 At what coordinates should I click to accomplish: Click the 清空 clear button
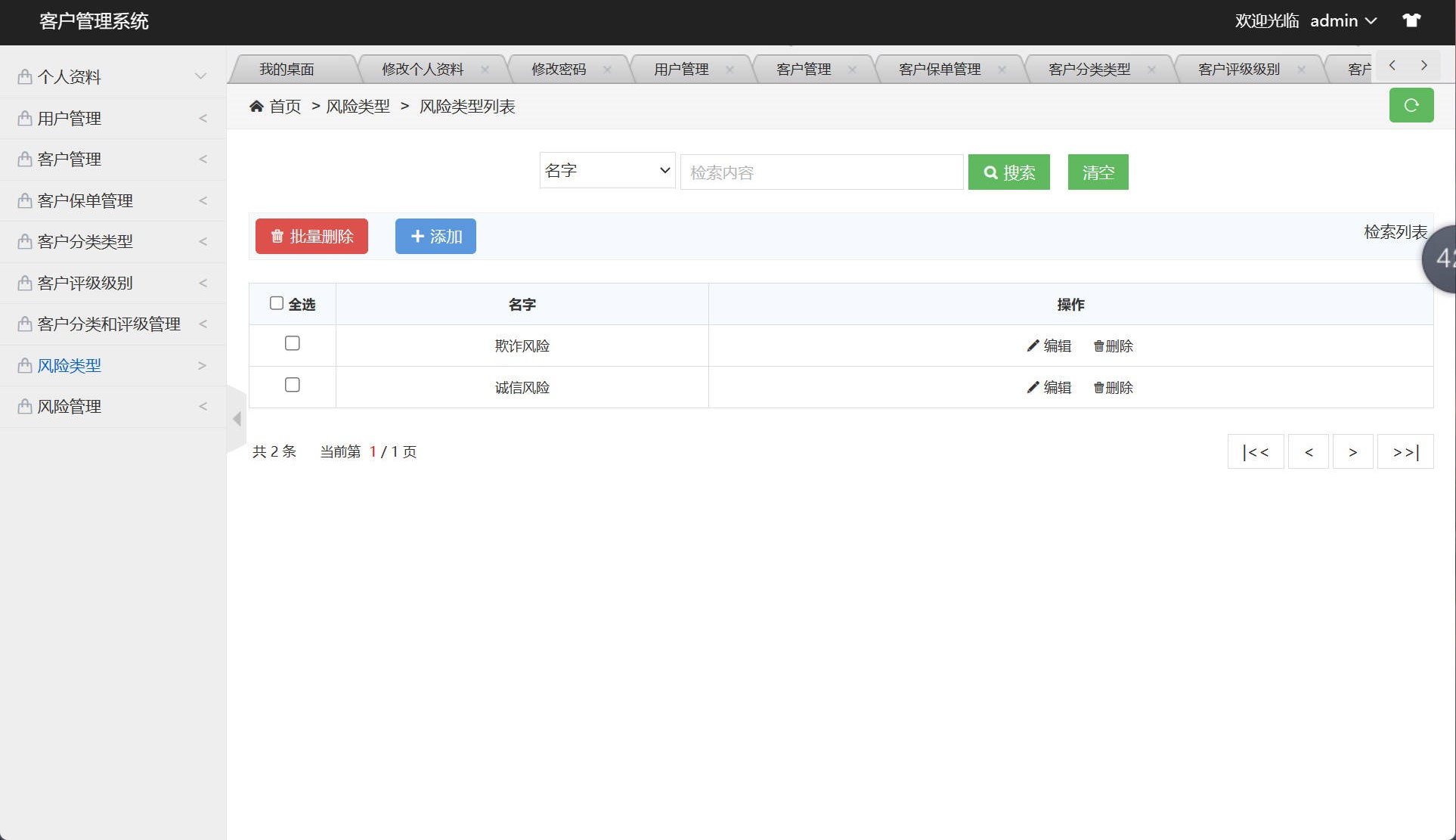pos(1097,172)
